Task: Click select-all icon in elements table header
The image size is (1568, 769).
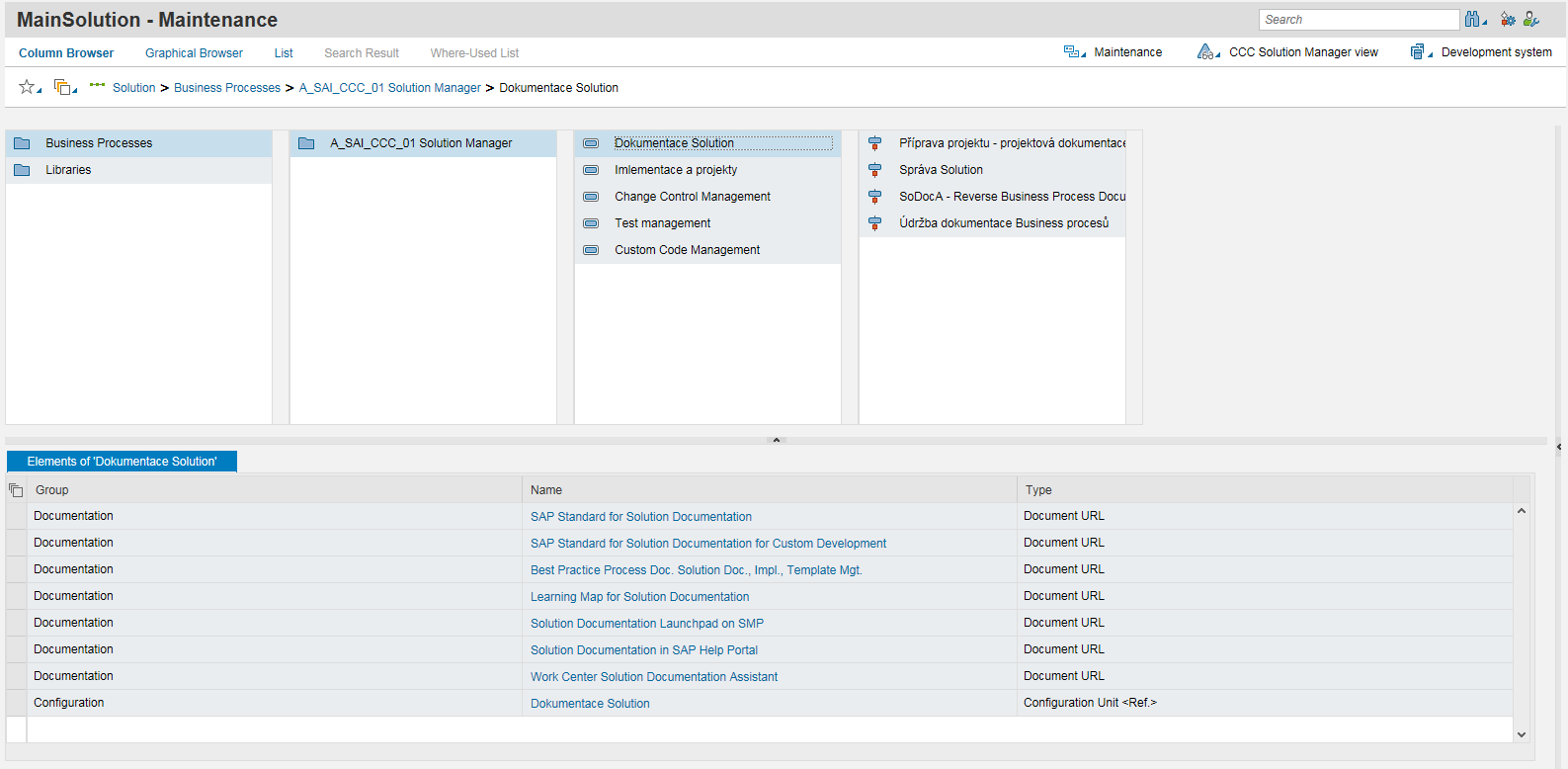Action: (x=16, y=490)
